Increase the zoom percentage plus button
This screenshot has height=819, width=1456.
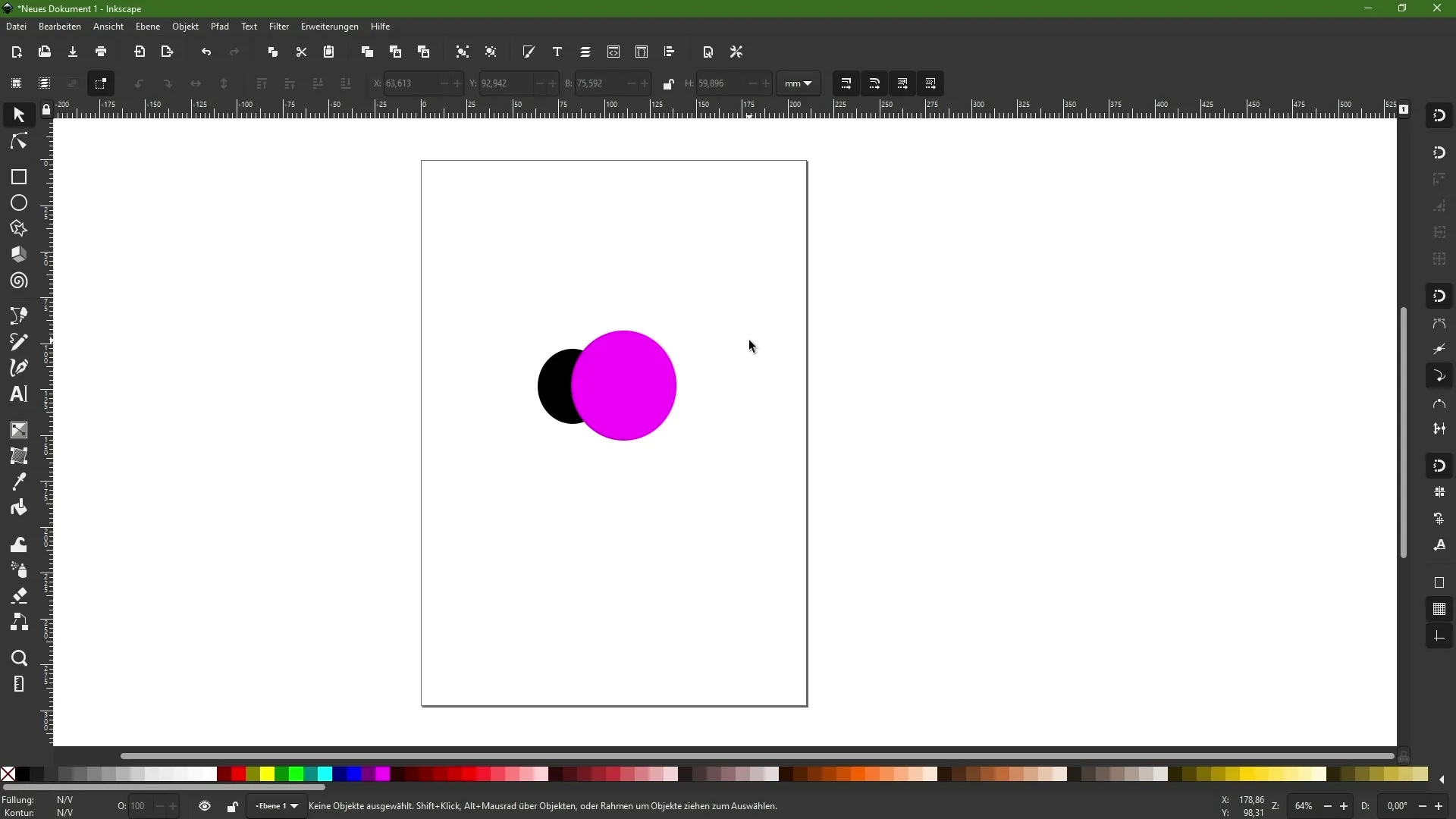coord(1344,806)
